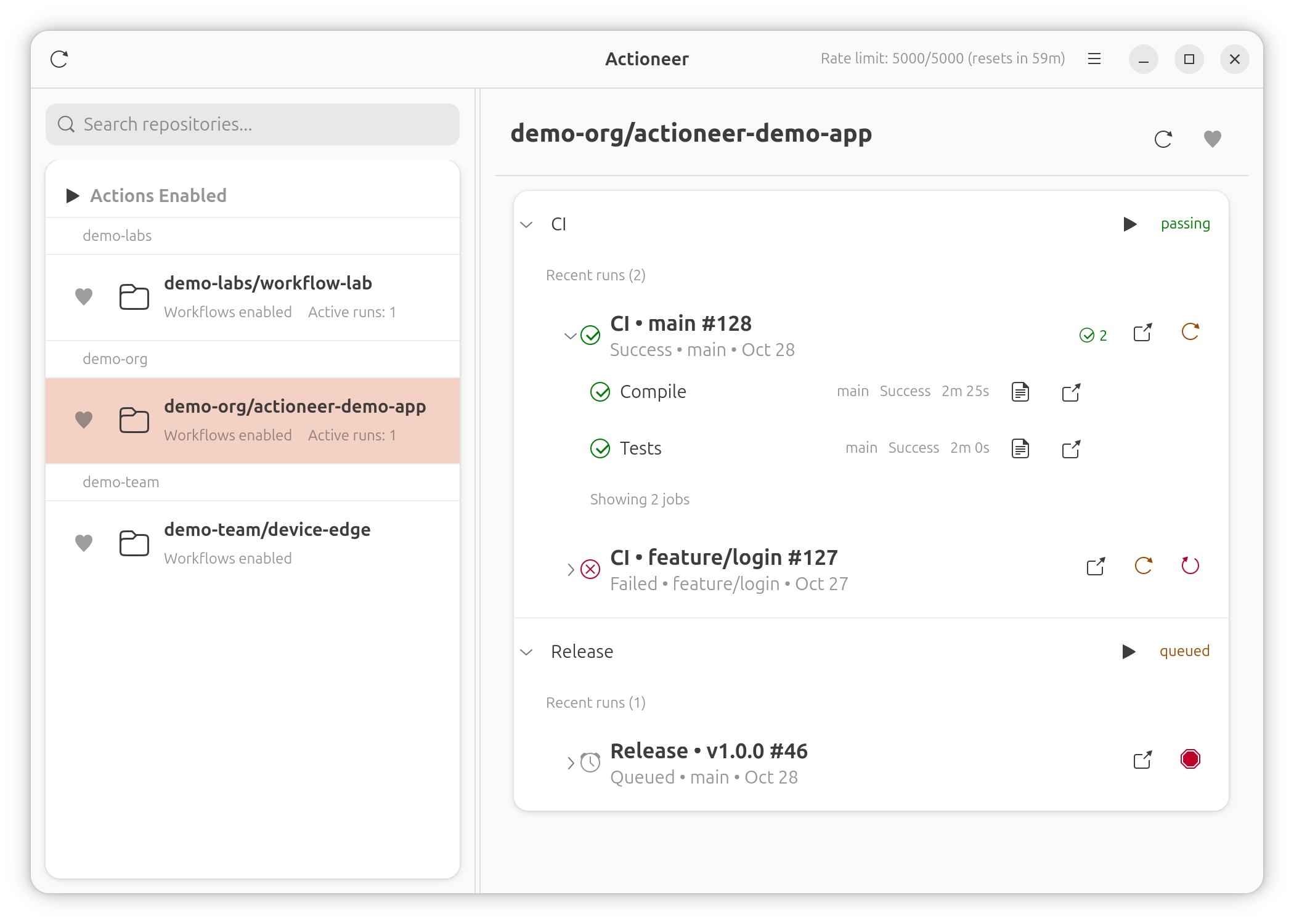Click the Search repositories field
Screen dimensions: 1294x924
252,124
